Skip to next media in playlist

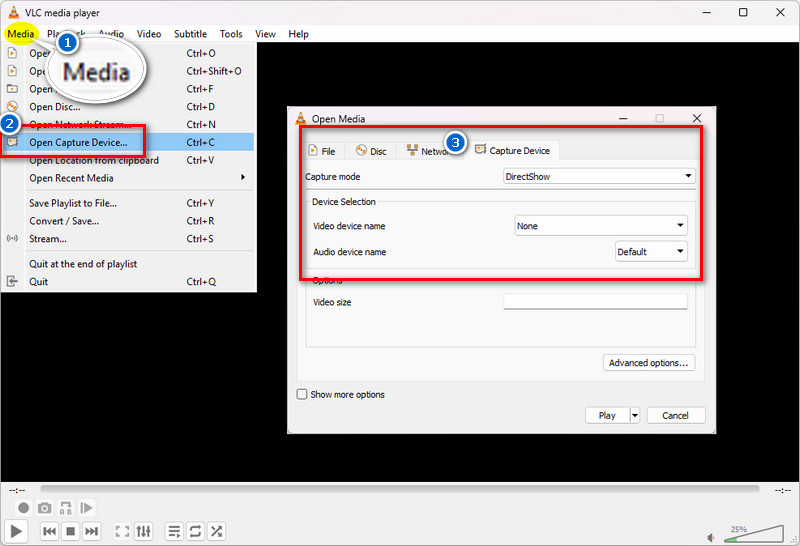(x=91, y=531)
